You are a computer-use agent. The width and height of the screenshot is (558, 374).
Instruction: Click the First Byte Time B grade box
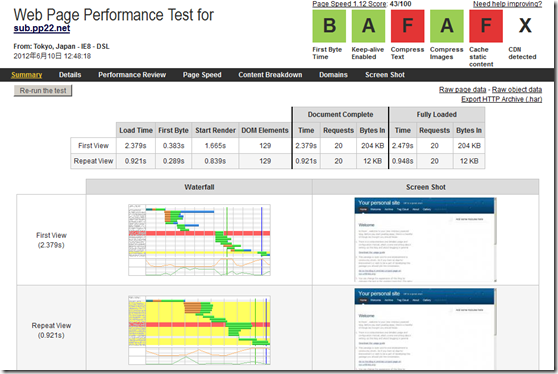click(329, 26)
